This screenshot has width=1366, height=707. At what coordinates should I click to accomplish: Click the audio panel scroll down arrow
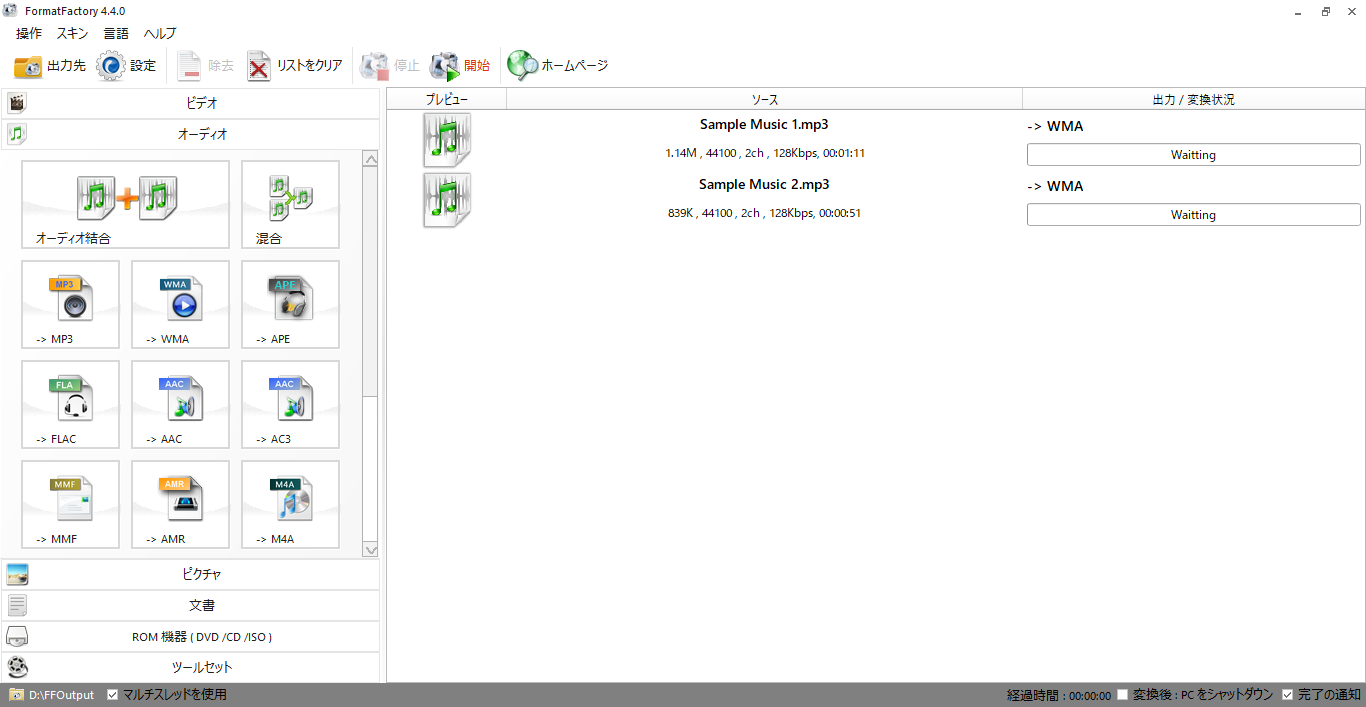(371, 549)
